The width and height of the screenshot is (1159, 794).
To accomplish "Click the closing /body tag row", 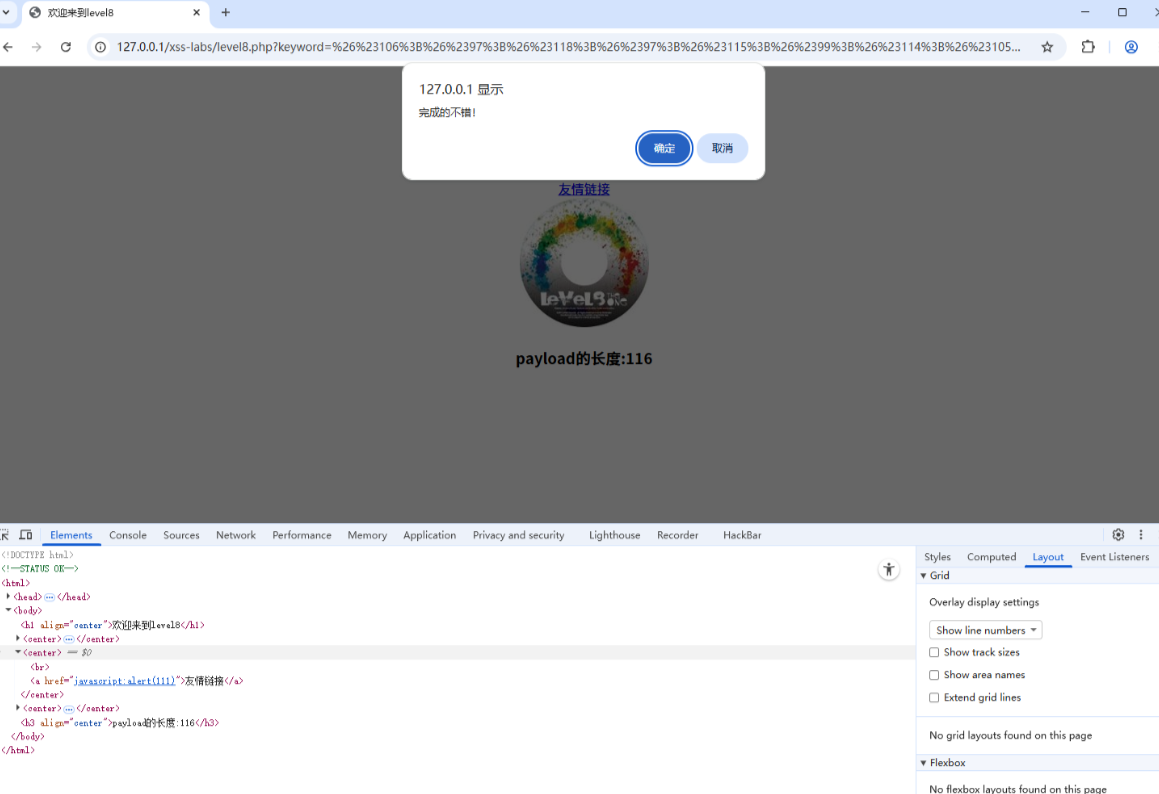I will pyautogui.click(x=27, y=736).
